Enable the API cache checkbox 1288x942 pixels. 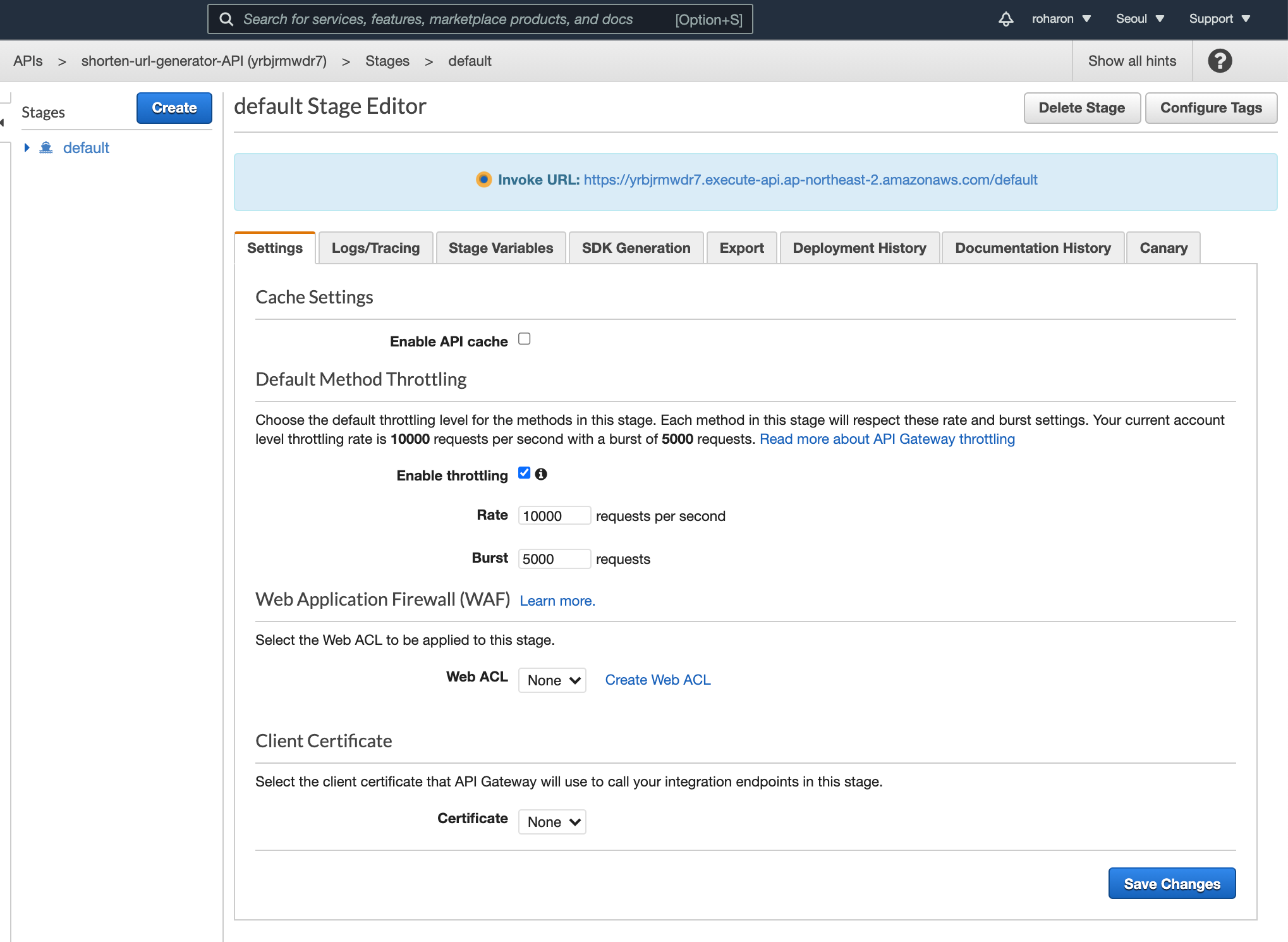(x=524, y=339)
